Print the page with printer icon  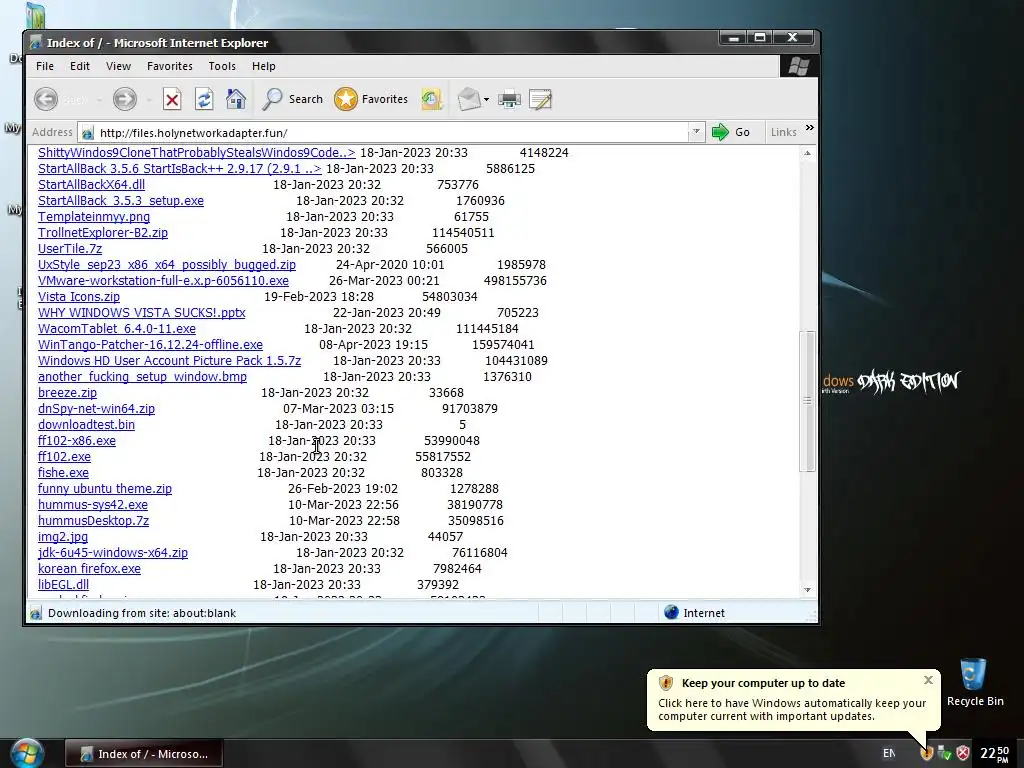(509, 99)
